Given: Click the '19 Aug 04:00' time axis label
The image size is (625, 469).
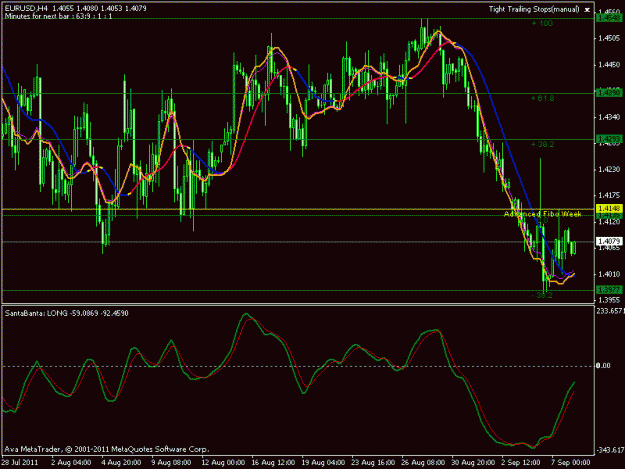Looking at the screenshot, I should coord(323,462).
